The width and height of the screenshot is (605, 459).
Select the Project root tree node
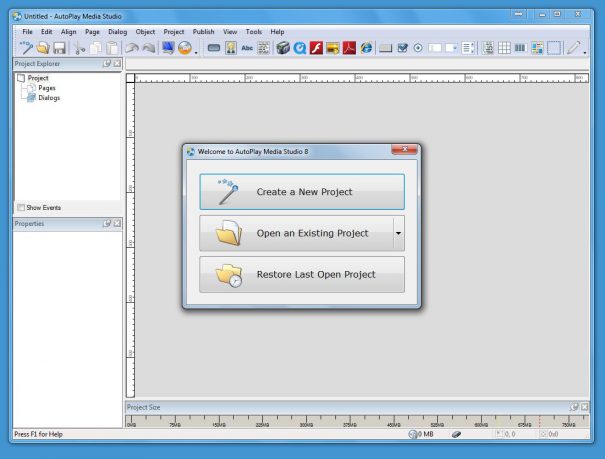coord(38,78)
